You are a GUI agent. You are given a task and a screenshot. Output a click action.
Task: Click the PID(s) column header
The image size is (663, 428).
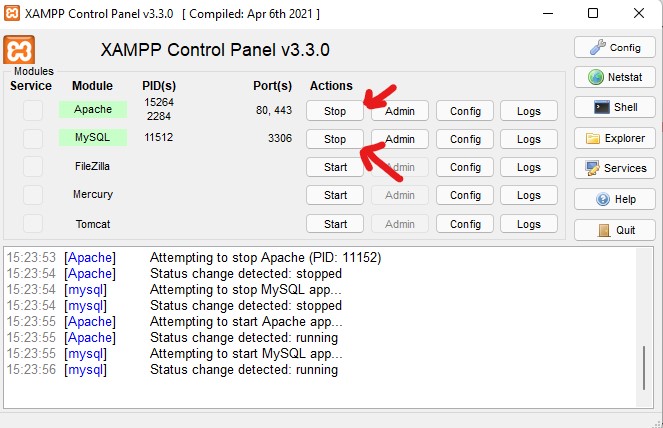(159, 86)
